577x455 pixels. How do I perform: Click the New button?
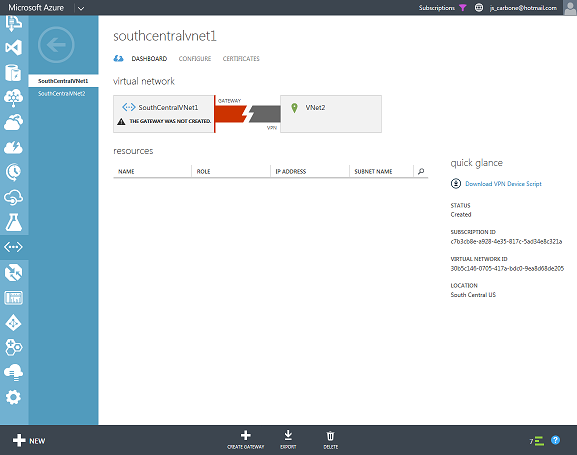point(29,440)
